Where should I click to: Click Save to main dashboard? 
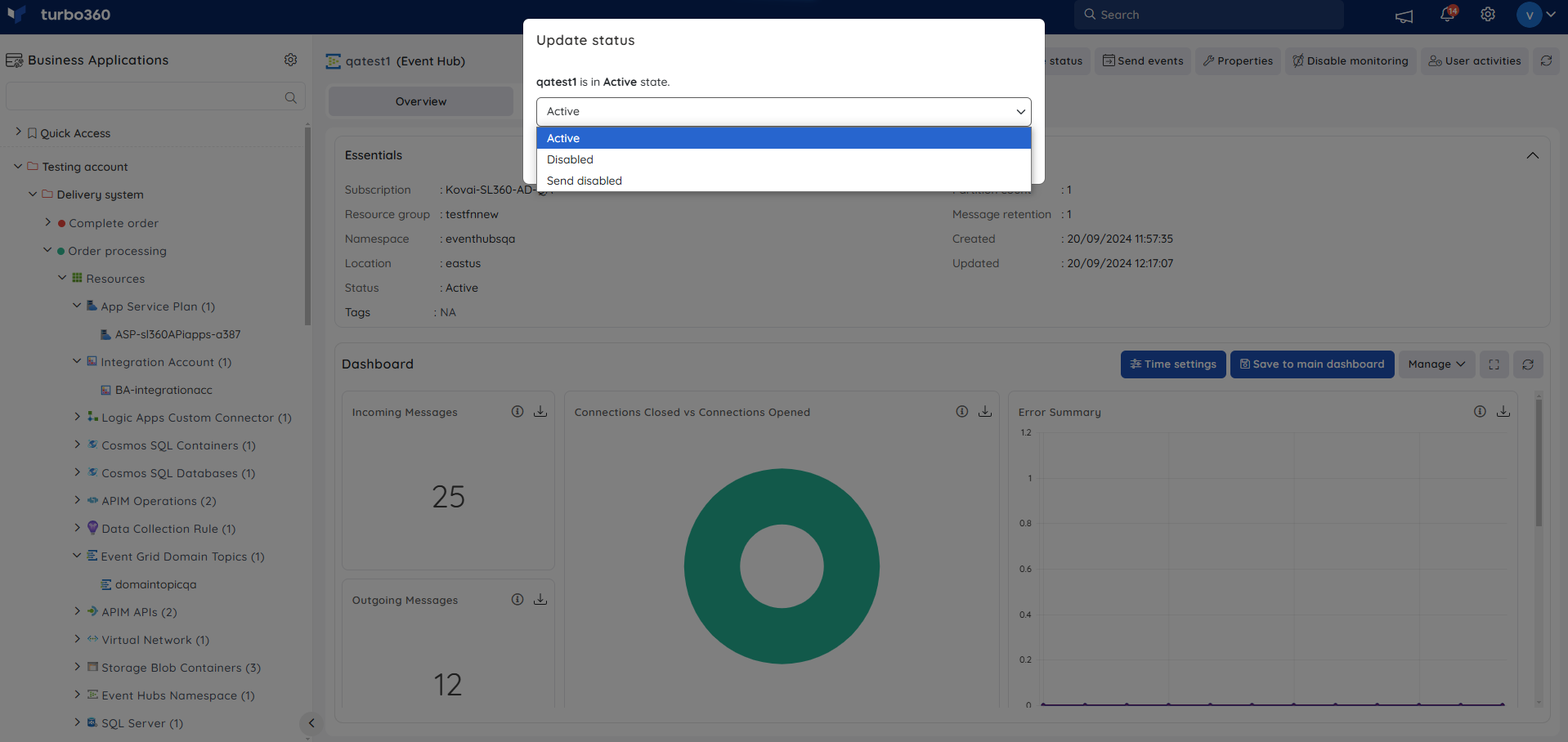[x=1312, y=364]
